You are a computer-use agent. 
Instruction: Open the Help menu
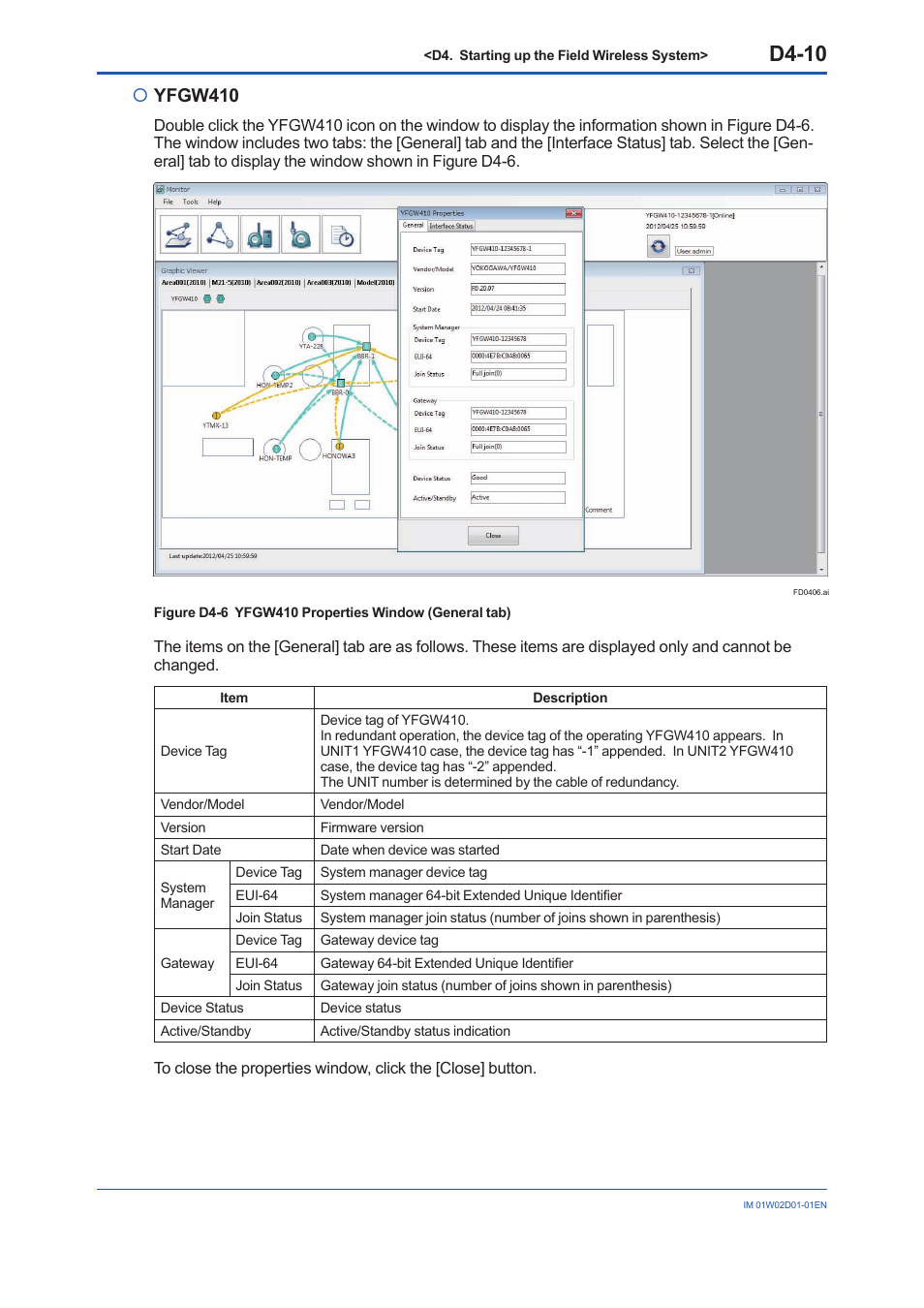215,202
